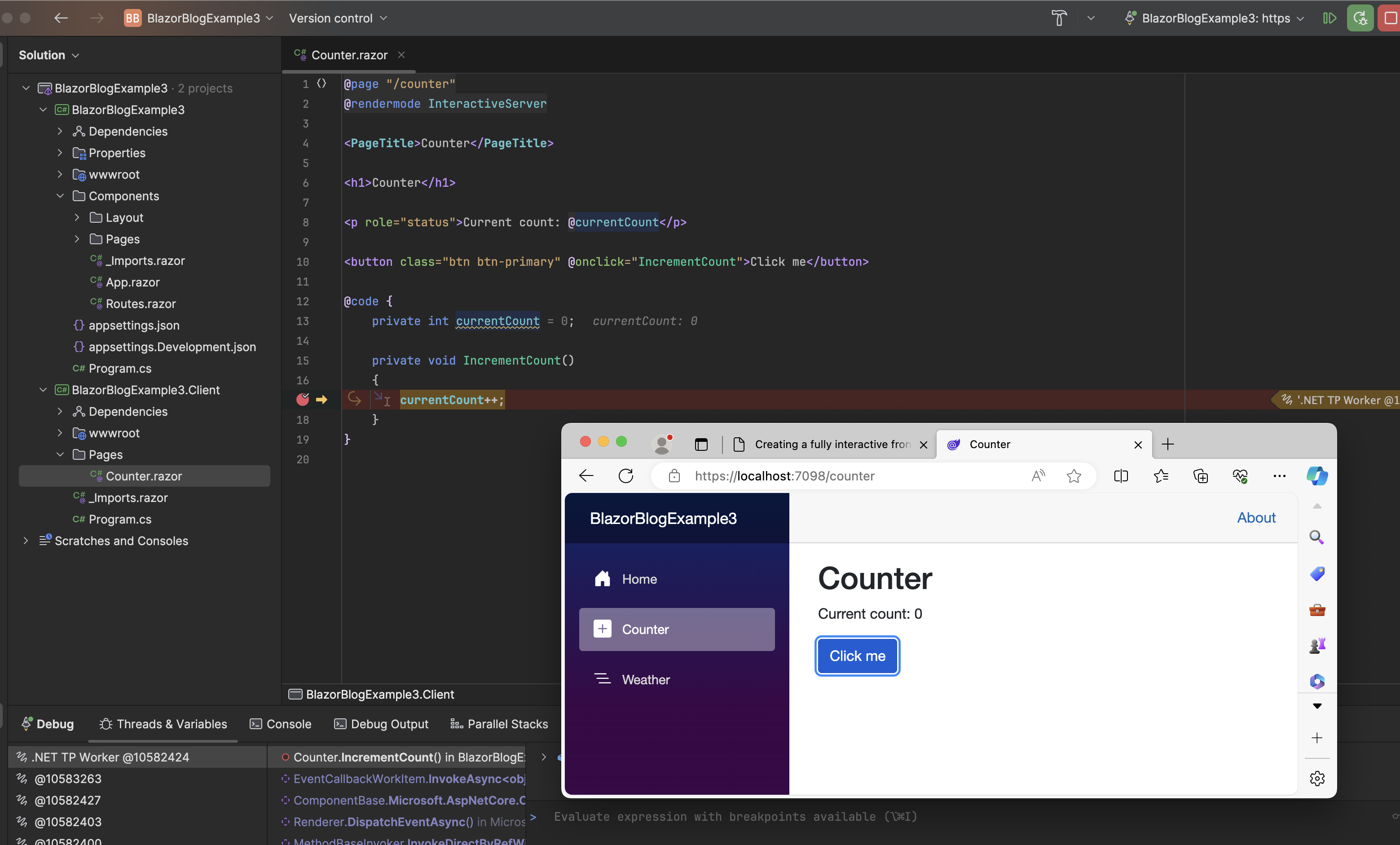
Task: Open the Edge profile avatar
Action: [x=662, y=444]
